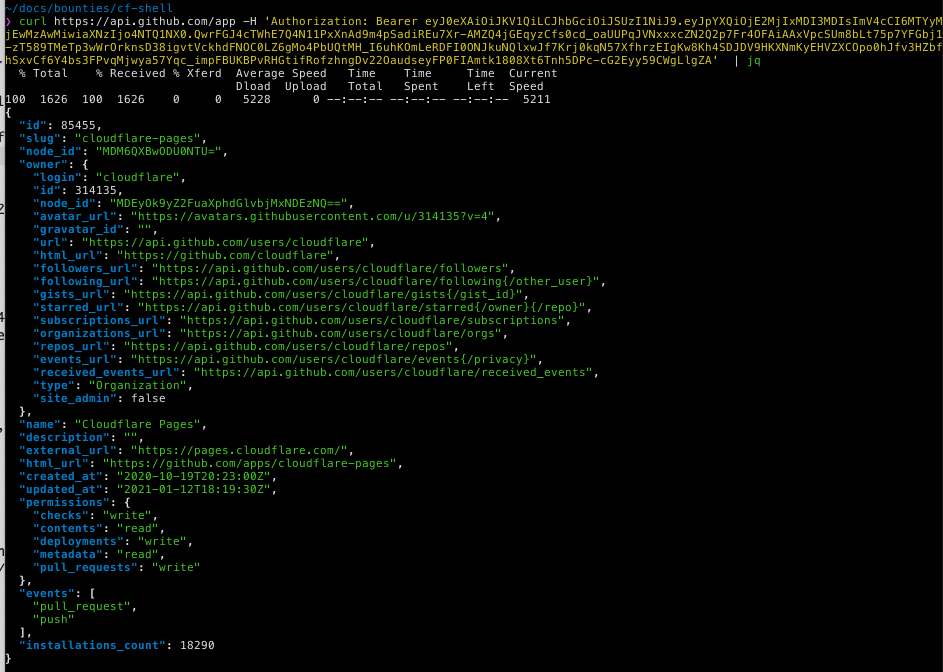This screenshot has width=943, height=672.
Task: Click the "Average Speed" column header
Action: coord(281,73)
